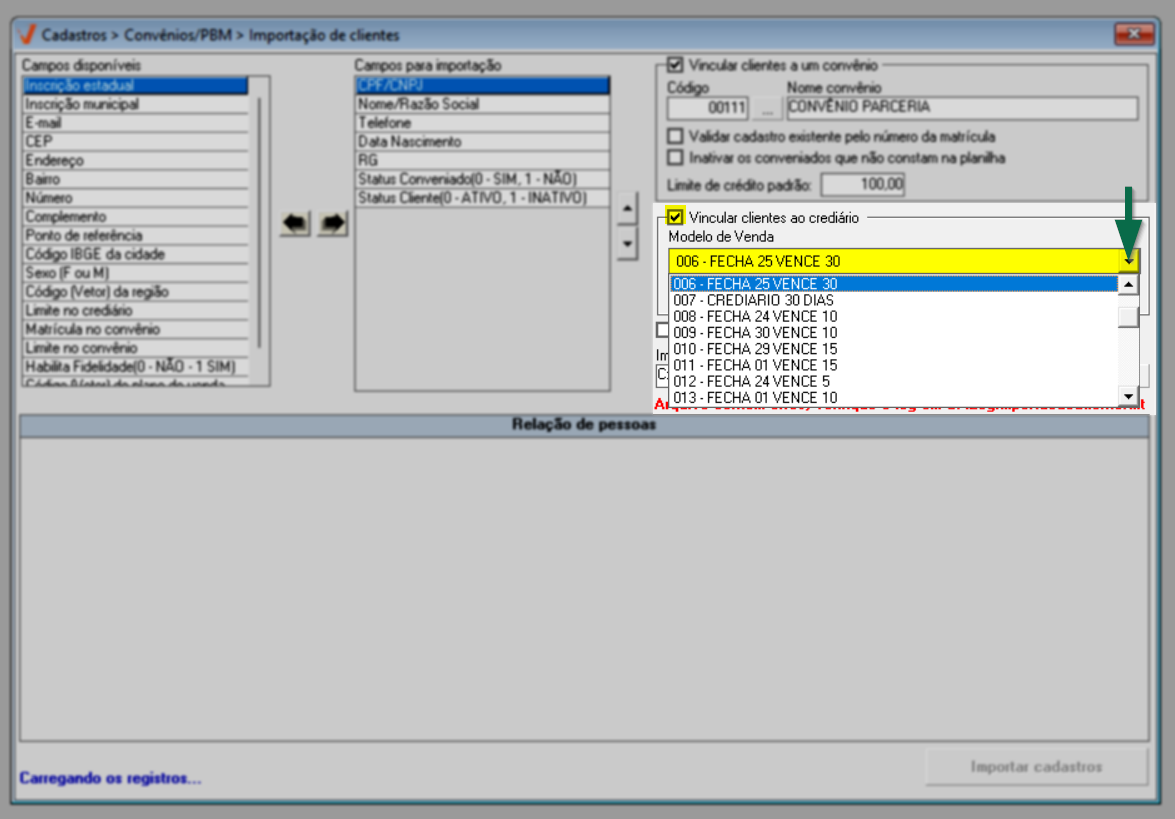Screen dimensions: 1175x819
Task: Choose 009 - FECHA 30 VENCE 10
Action: coord(893,333)
